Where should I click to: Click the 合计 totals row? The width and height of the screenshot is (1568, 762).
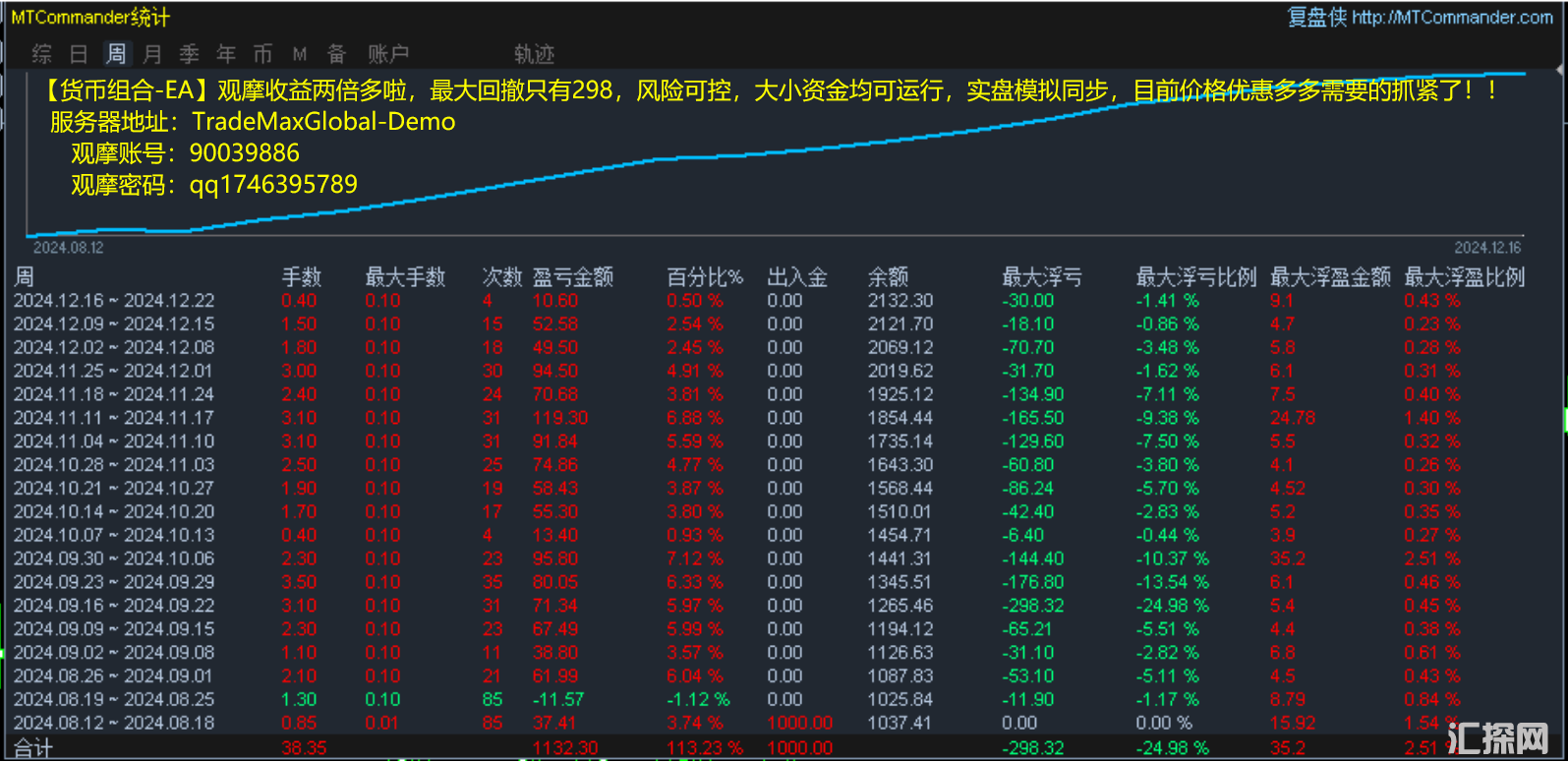pos(33,748)
